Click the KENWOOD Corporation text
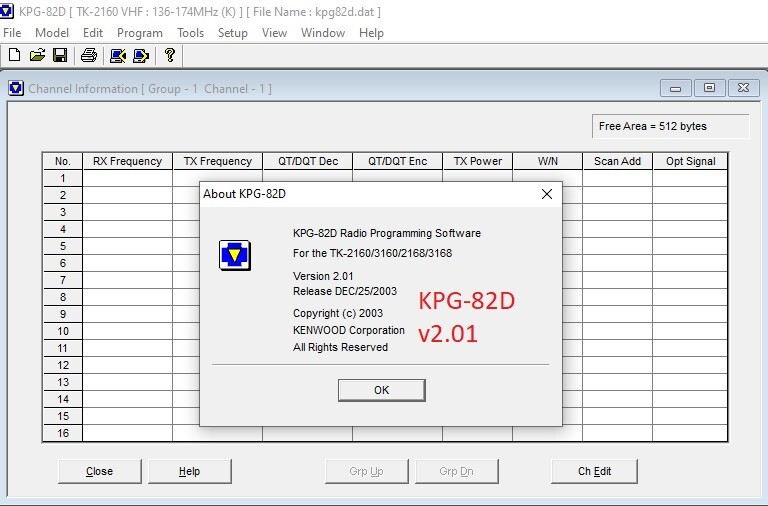 (349, 330)
